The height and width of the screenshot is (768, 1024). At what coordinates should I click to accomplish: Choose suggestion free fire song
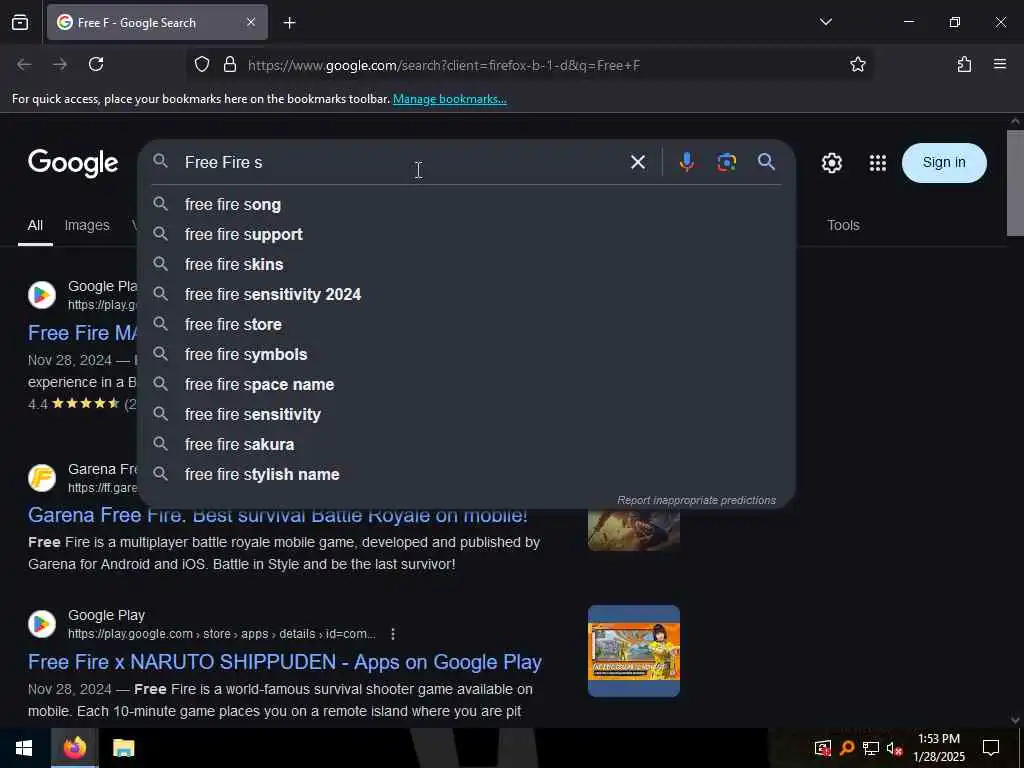click(466, 204)
